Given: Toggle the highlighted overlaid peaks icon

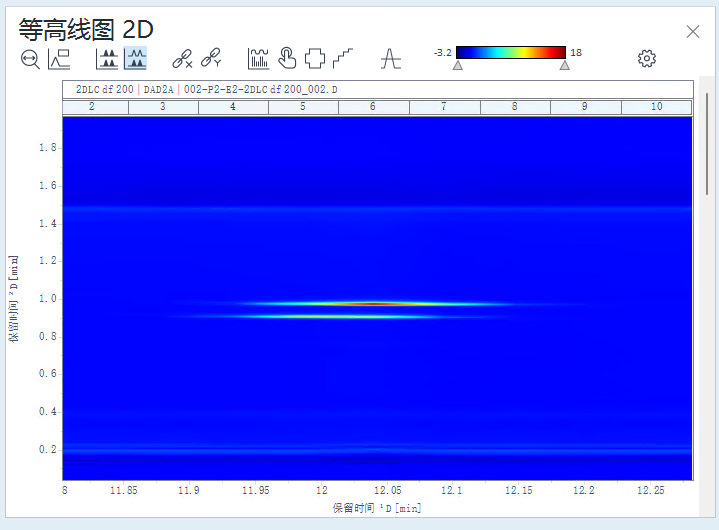Looking at the screenshot, I should (x=135, y=58).
